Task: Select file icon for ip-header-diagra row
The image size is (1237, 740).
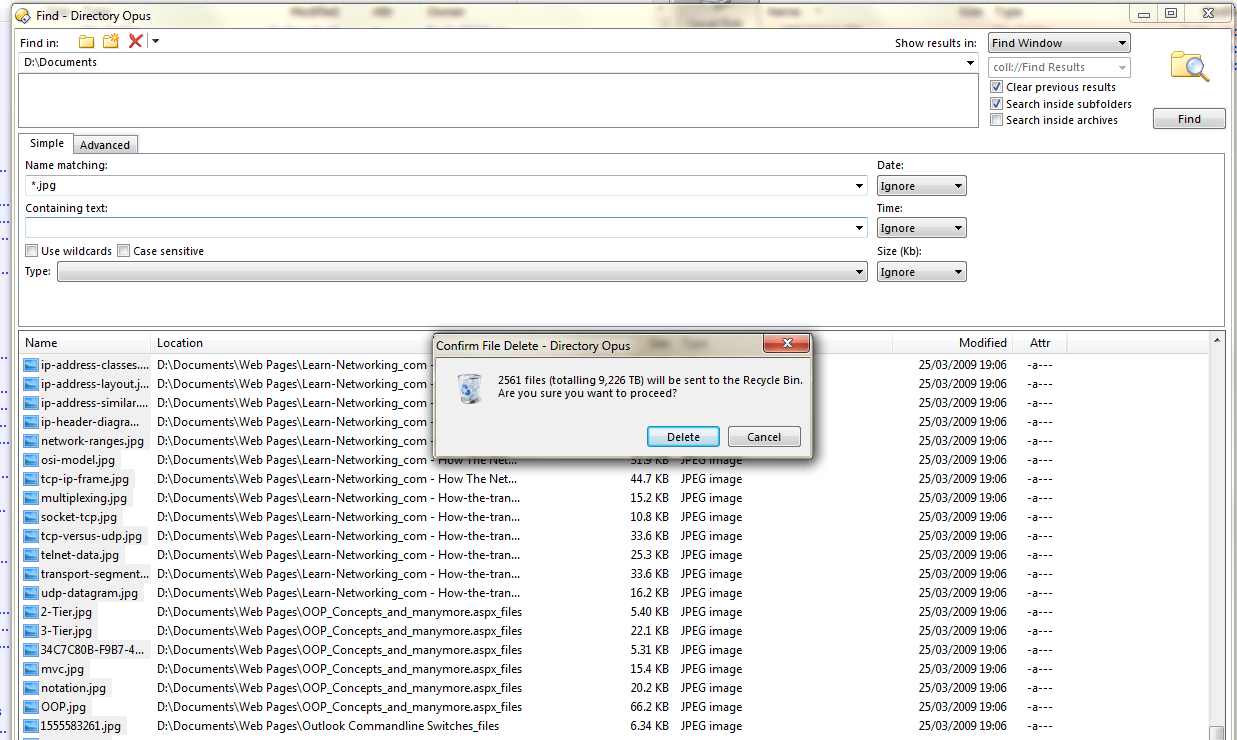Action: [31, 422]
